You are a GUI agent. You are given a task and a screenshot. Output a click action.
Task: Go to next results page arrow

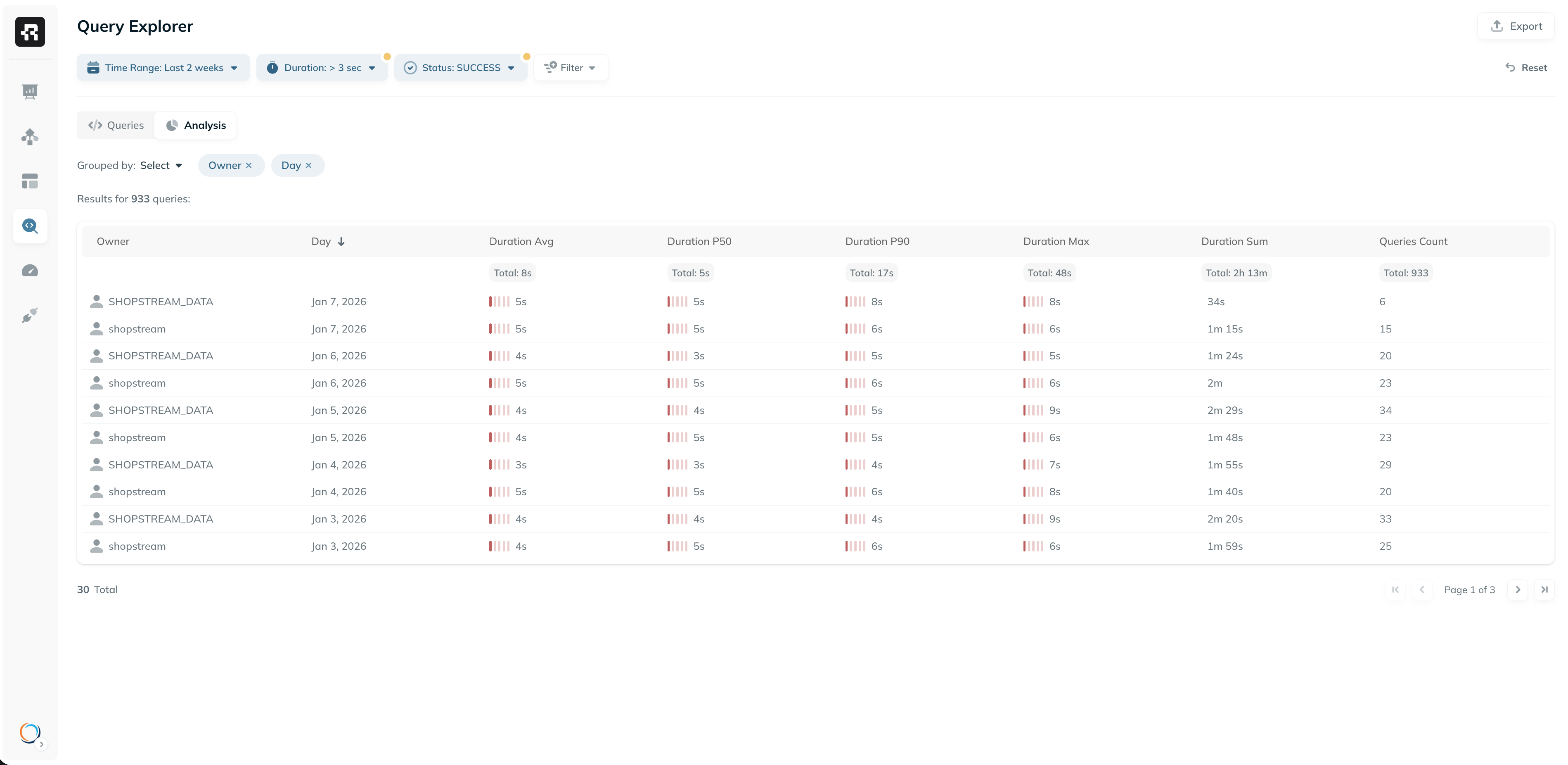click(1518, 589)
